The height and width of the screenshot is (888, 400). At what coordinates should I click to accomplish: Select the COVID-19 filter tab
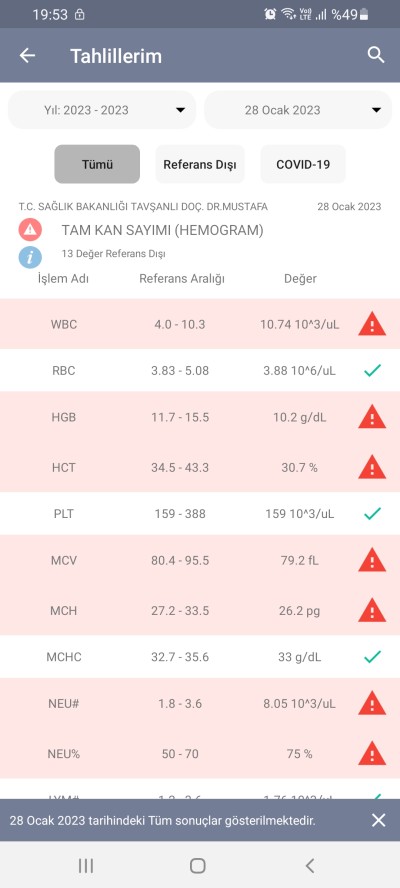[303, 164]
